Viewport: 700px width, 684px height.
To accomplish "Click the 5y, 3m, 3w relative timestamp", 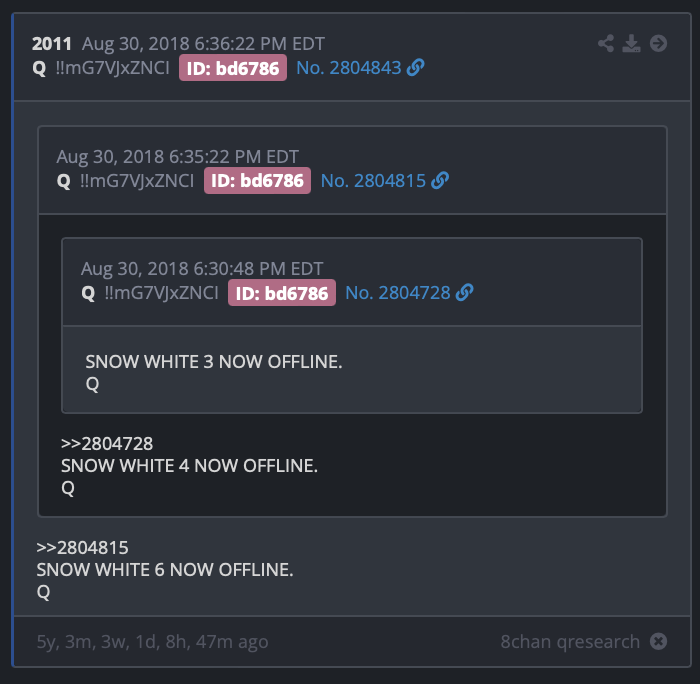I will [x=152, y=641].
